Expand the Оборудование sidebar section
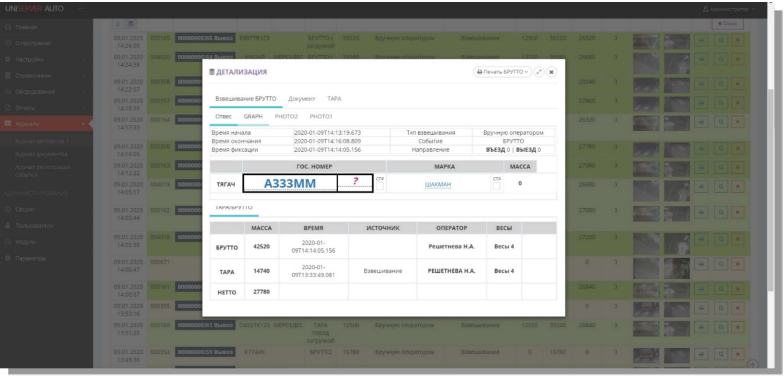The width and height of the screenshot is (784, 377). tap(46, 92)
